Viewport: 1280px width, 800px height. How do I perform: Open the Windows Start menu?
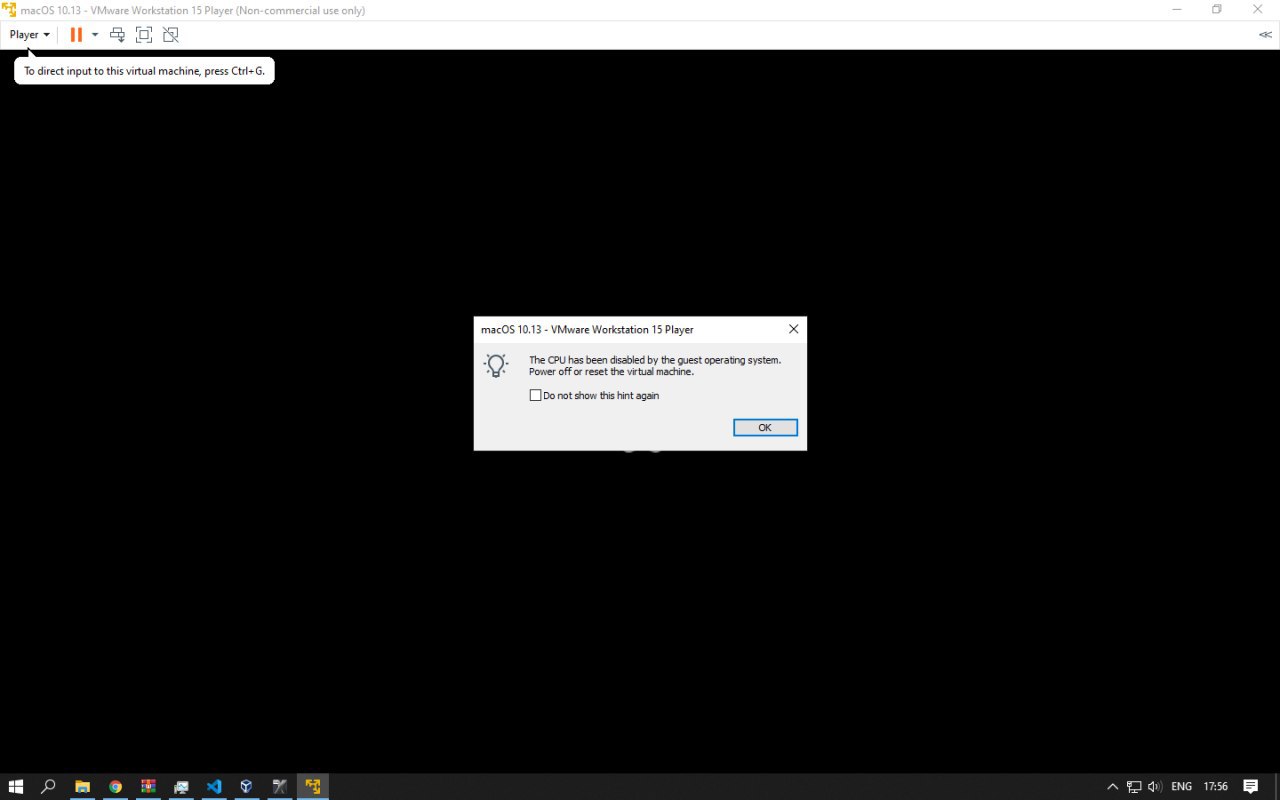tap(16, 786)
